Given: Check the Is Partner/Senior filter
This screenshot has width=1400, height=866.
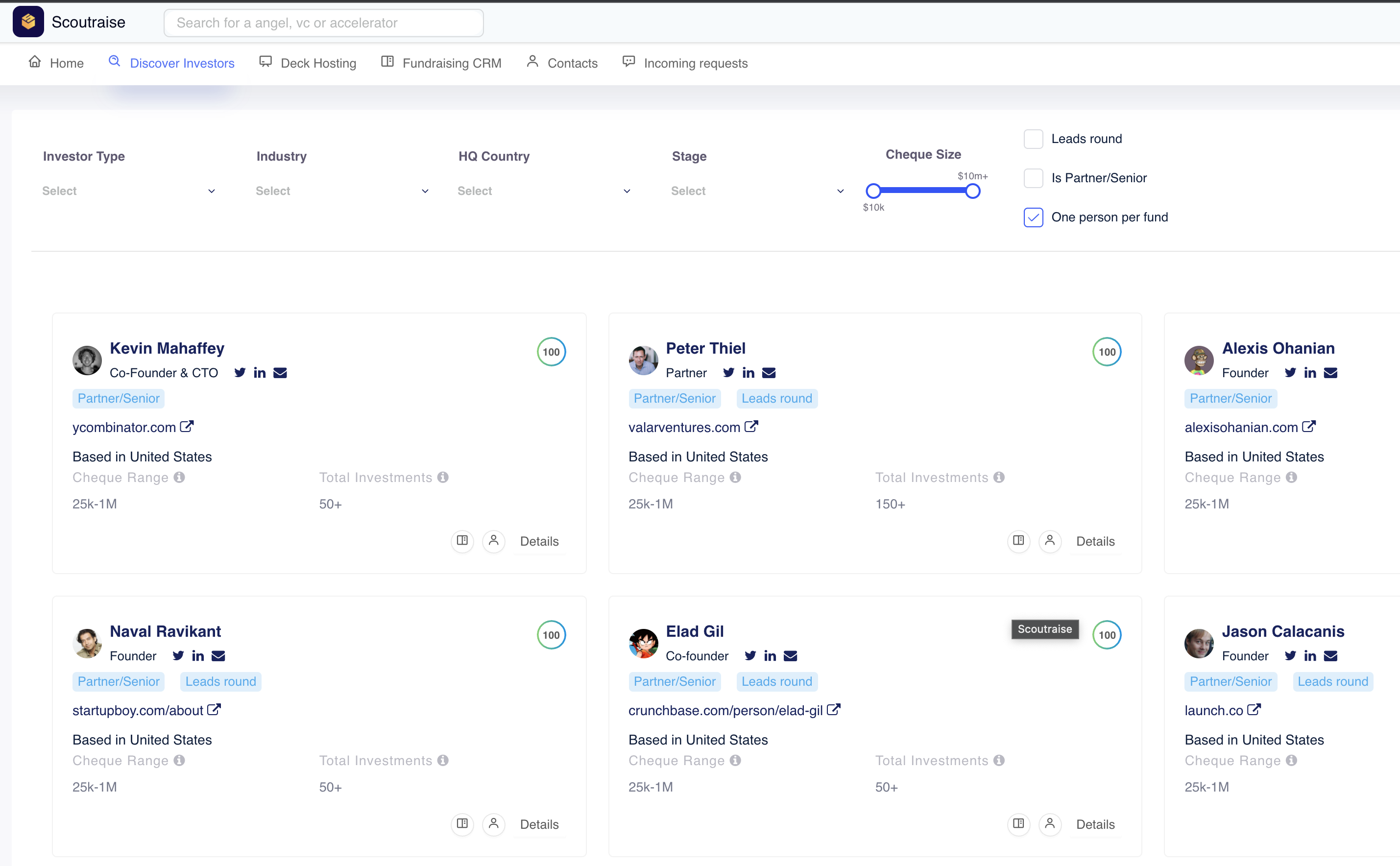Looking at the screenshot, I should pos(1033,178).
